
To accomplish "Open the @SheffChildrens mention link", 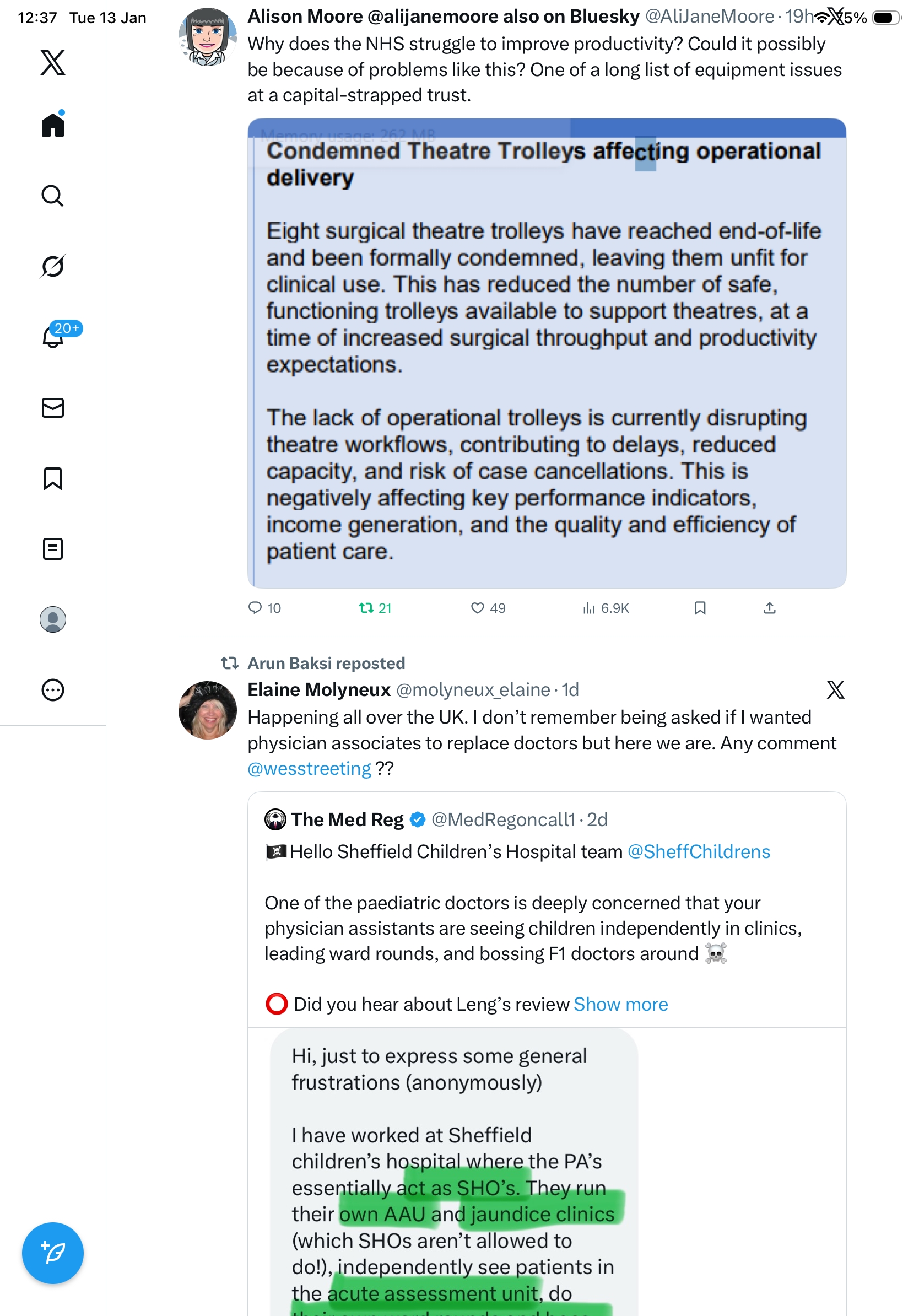I will [x=699, y=852].
